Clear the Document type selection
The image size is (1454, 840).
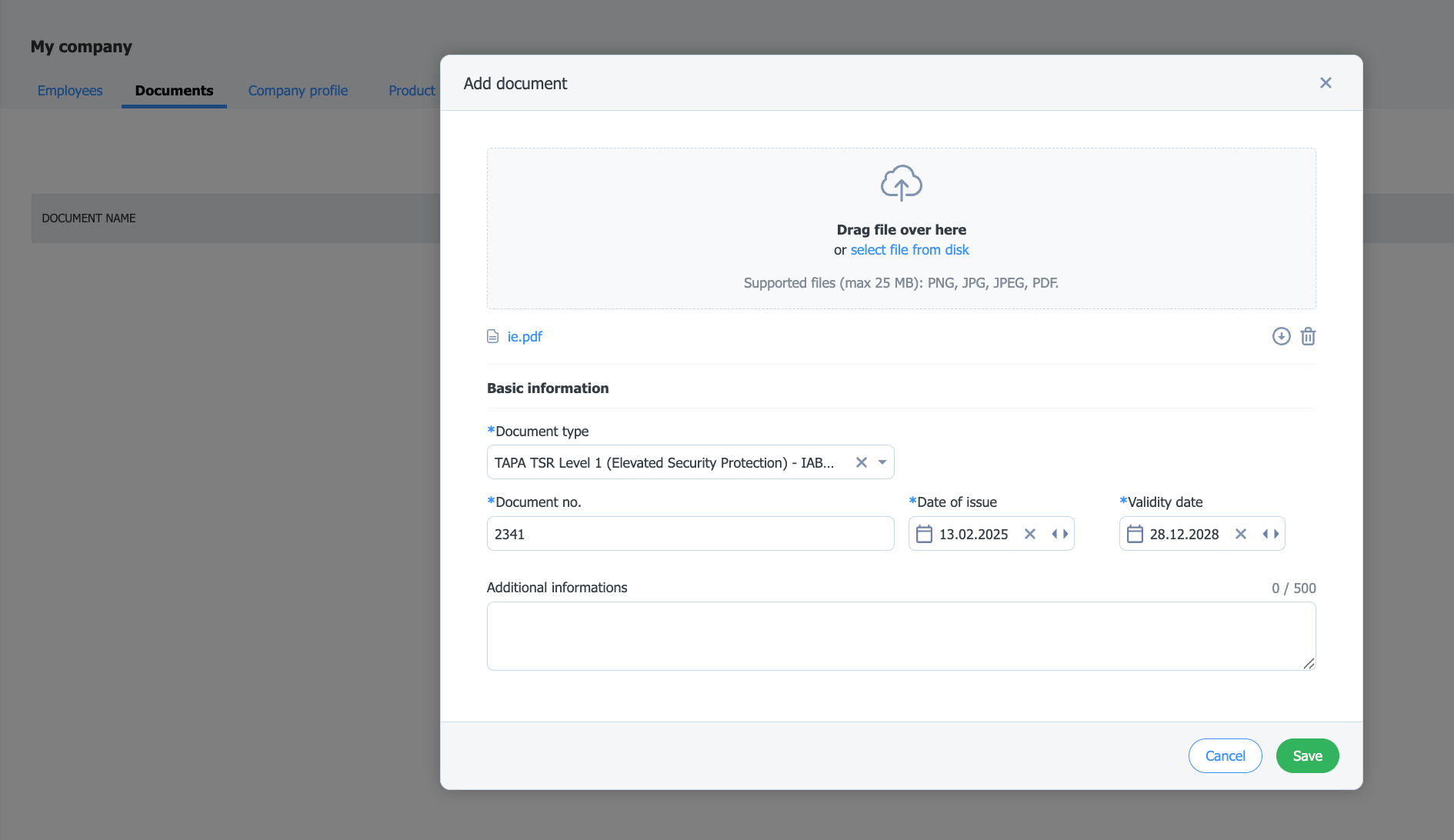(x=862, y=462)
